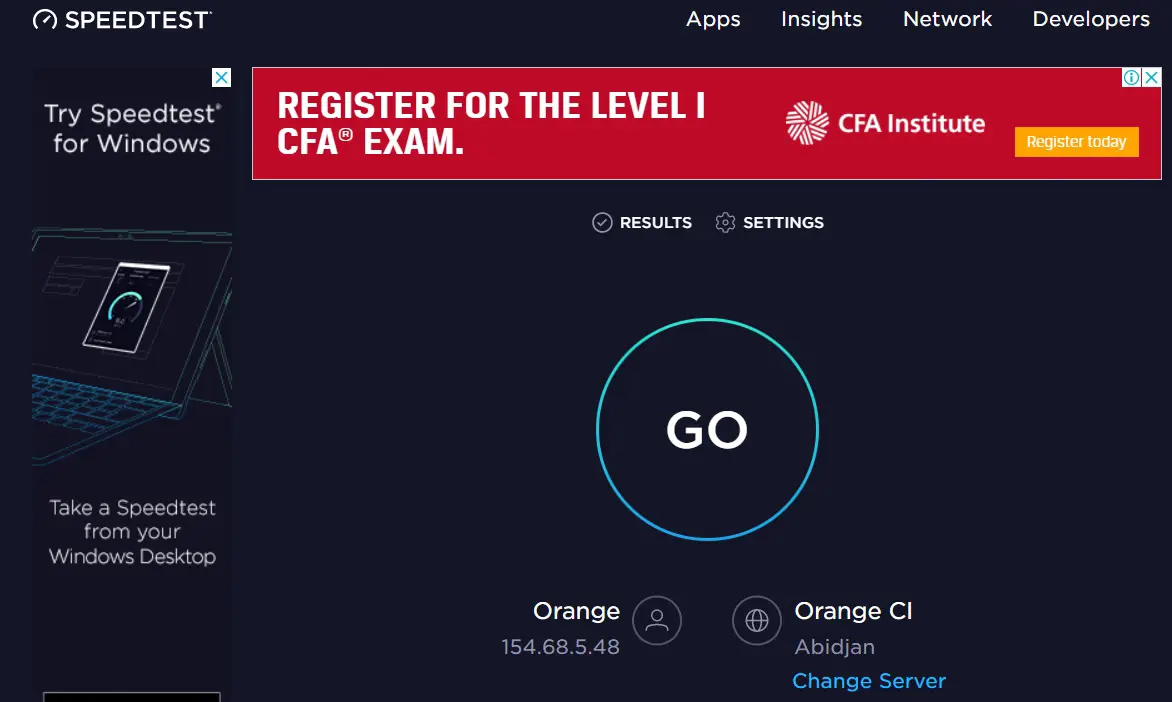The width and height of the screenshot is (1172, 702).
Task: Click the Windows laptop ad image
Action: [x=132, y=346]
